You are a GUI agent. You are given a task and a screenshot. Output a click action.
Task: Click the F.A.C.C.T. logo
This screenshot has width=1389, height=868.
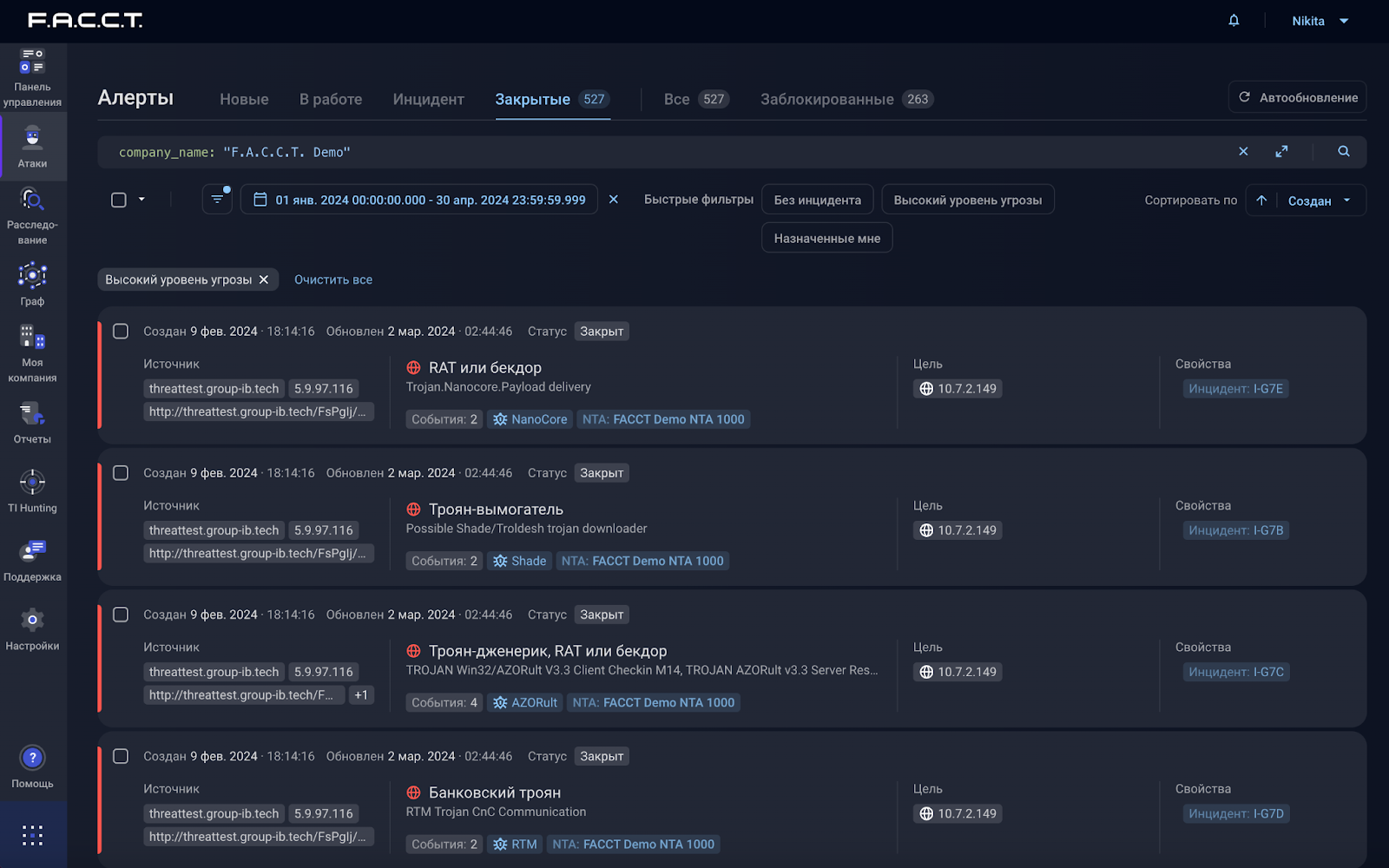pos(85,20)
